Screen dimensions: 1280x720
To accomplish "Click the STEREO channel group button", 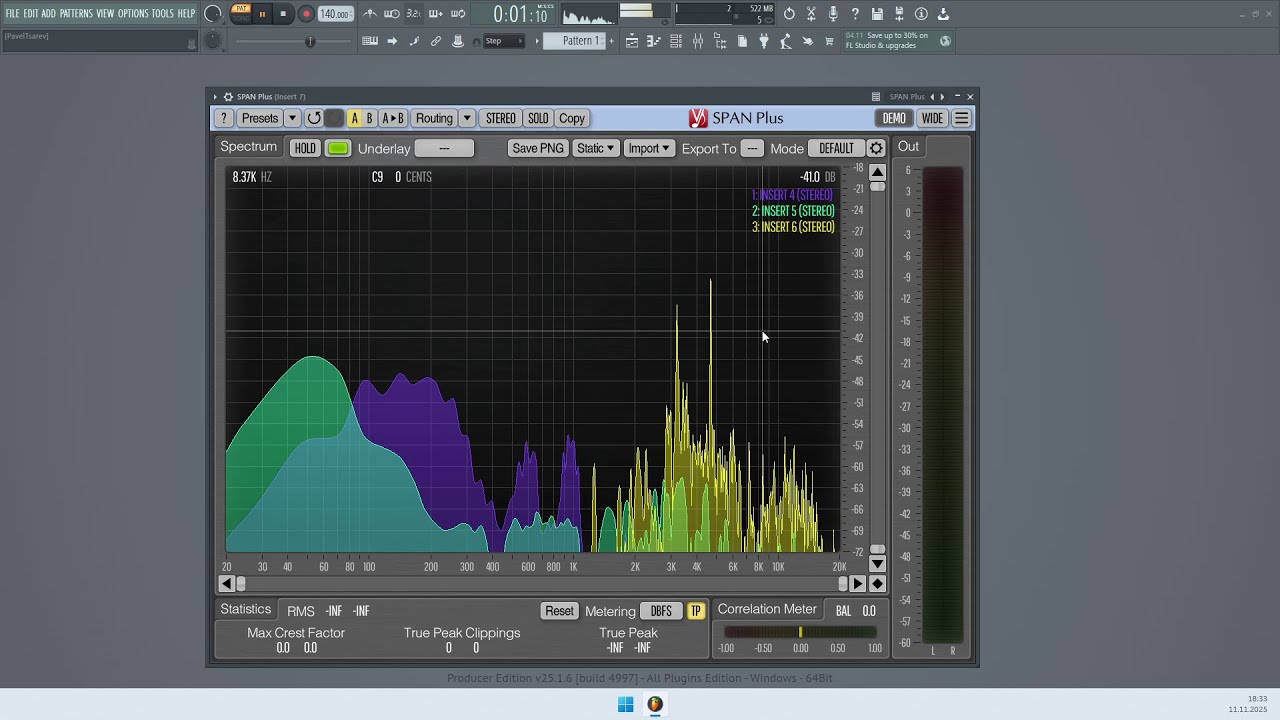I will [501, 118].
